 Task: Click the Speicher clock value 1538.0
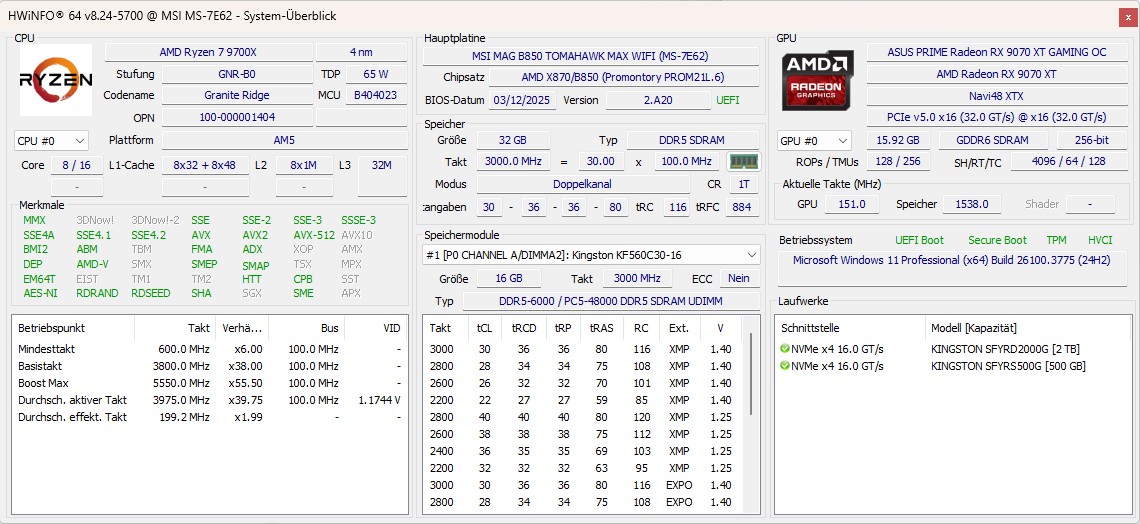pos(971,204)
